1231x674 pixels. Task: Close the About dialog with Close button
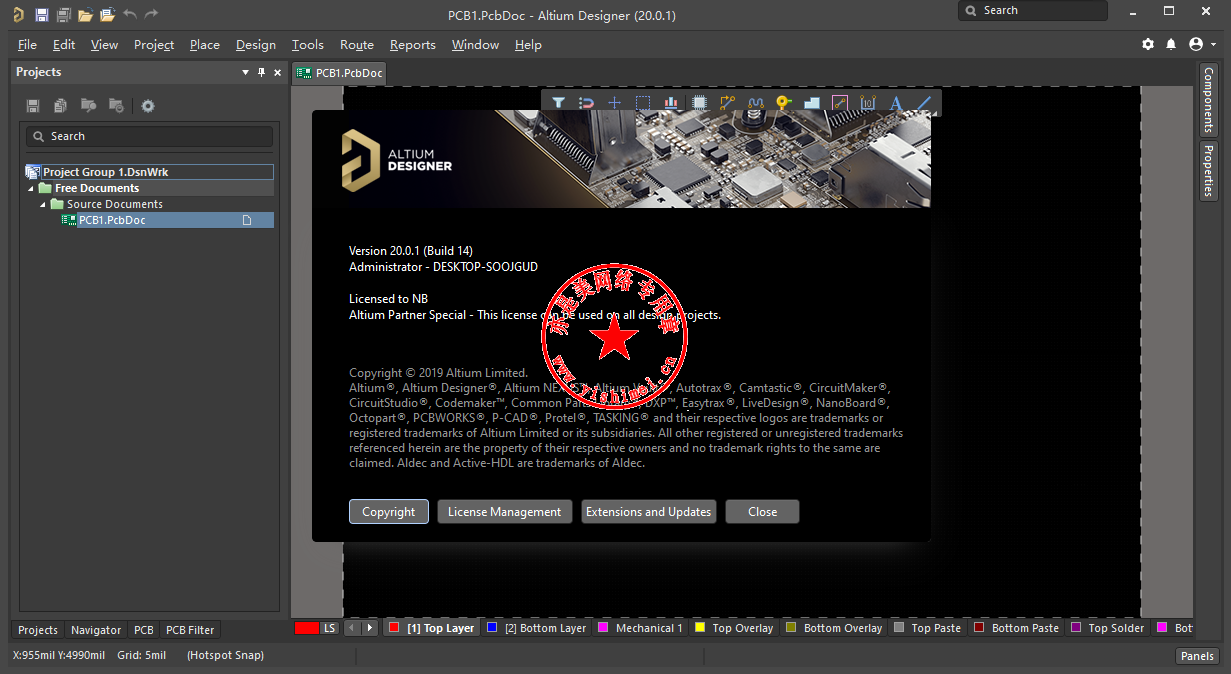coord(763,512)
